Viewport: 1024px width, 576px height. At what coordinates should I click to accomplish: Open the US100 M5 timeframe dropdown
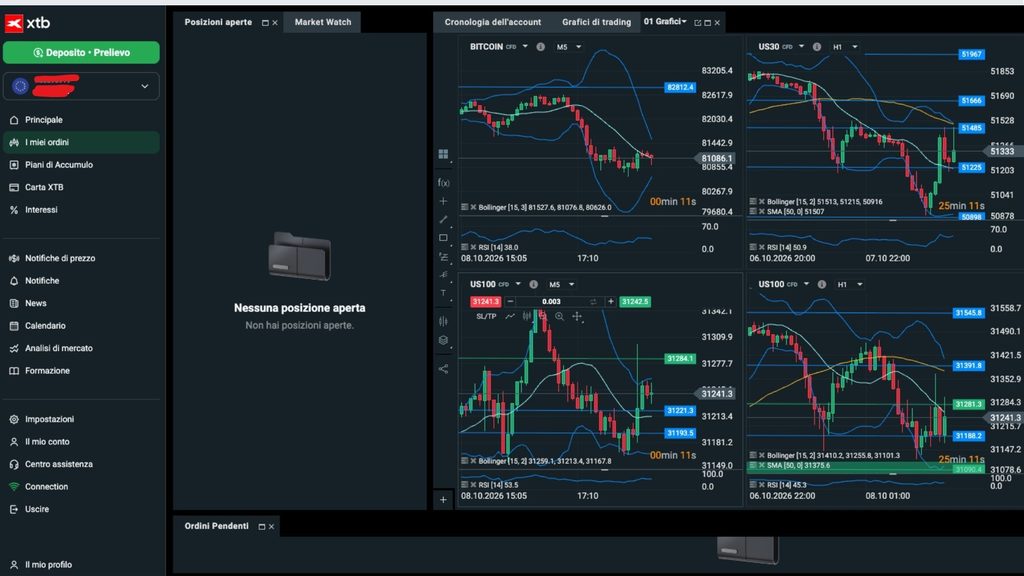[x=562, y=285]
